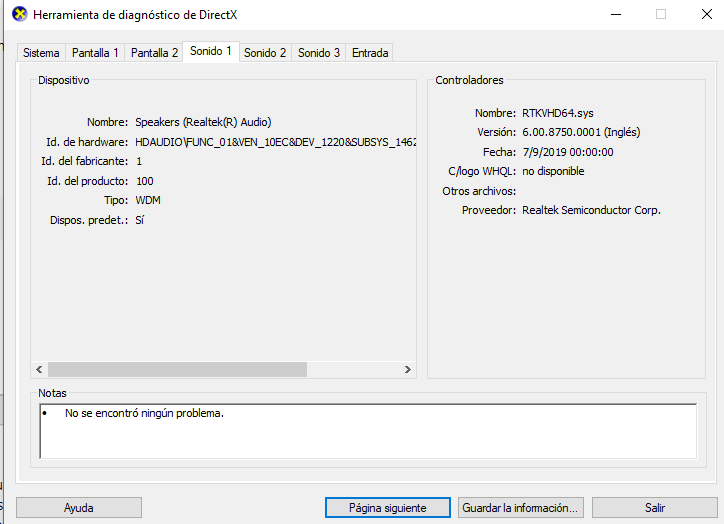Click the WHQL value no disponible
This screenshot has width=724, height=524.
553,171
